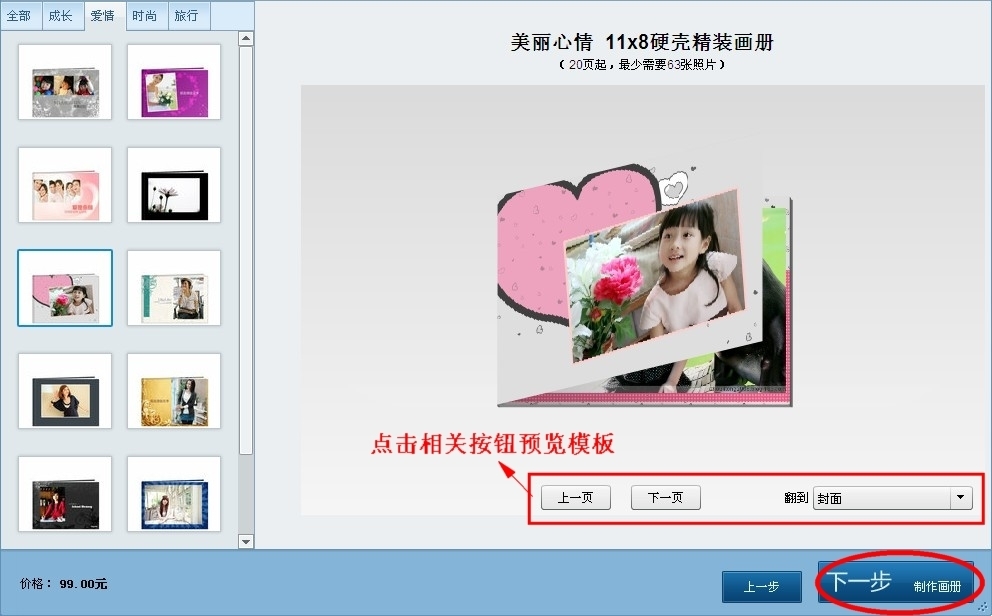Select the pink heart template thumbnail
This screenshot has width=992, height=616.
click(65, 288)
